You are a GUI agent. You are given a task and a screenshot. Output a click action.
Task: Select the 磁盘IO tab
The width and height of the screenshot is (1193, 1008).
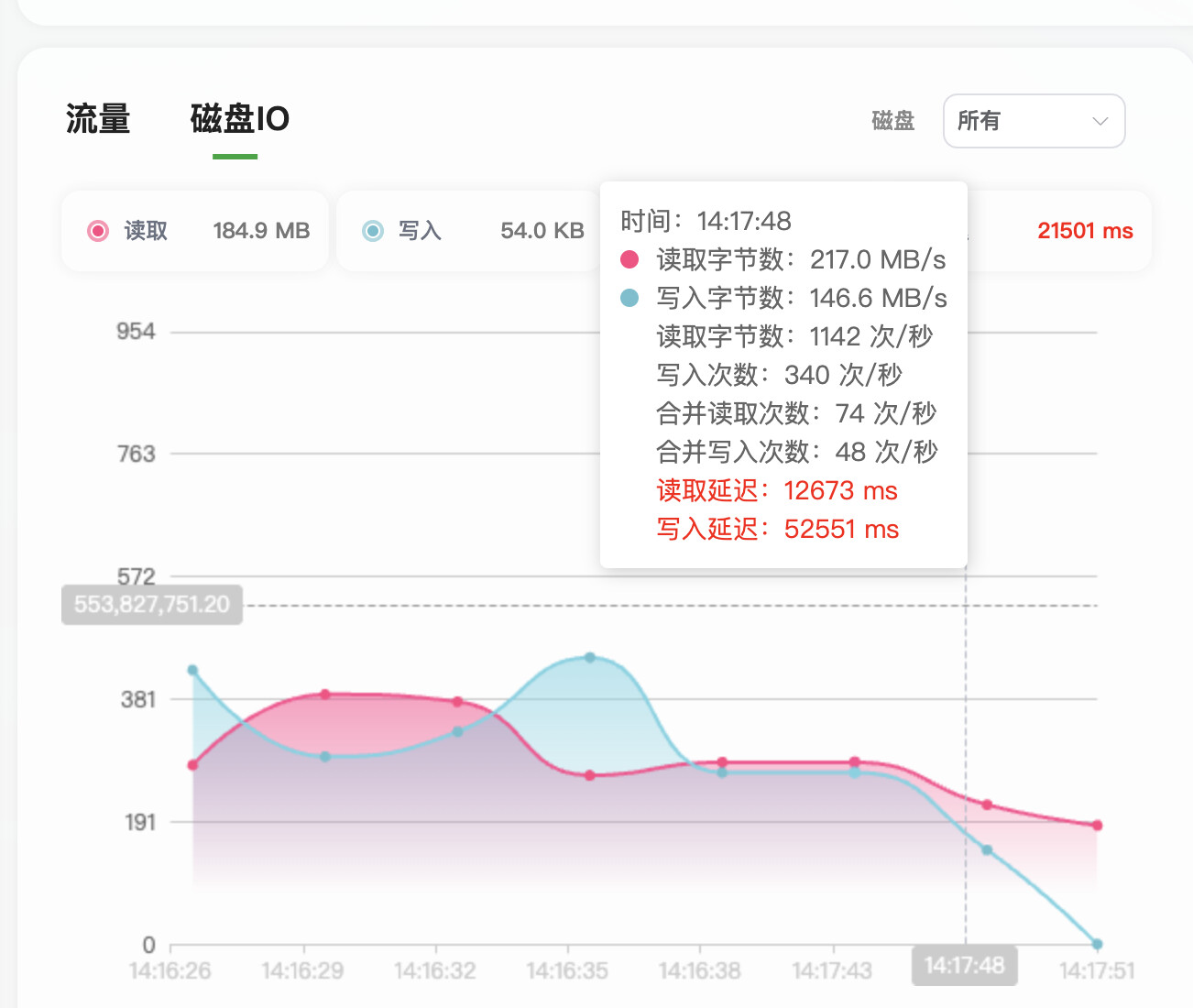click(x=240, y=119)
